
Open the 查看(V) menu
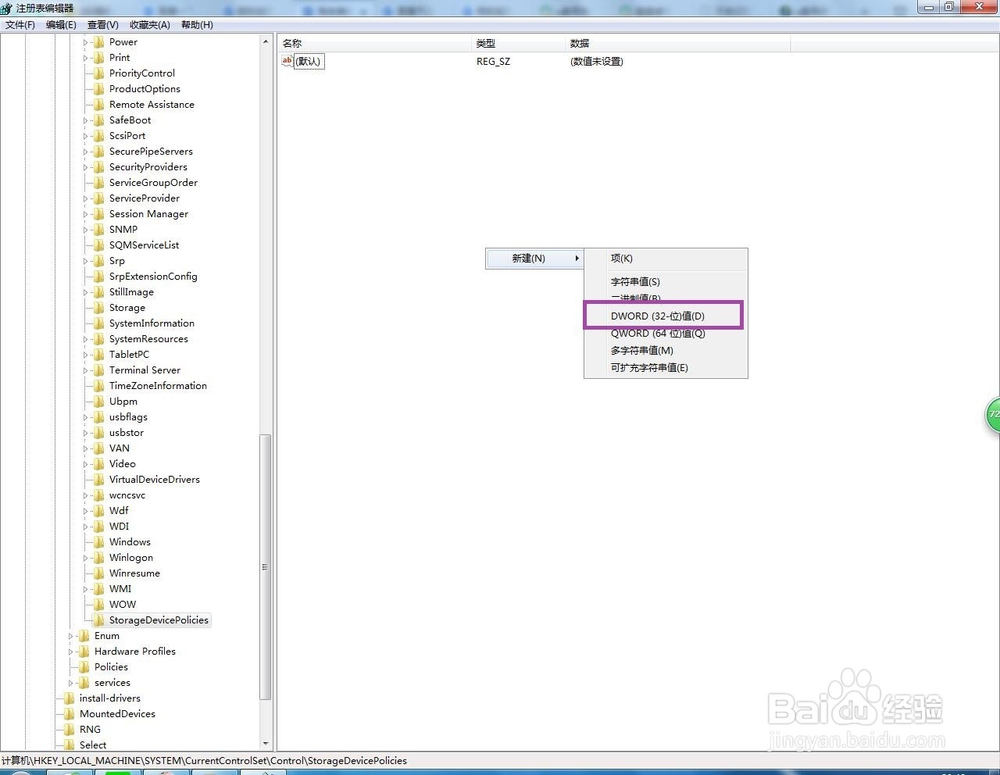(103, 25)
